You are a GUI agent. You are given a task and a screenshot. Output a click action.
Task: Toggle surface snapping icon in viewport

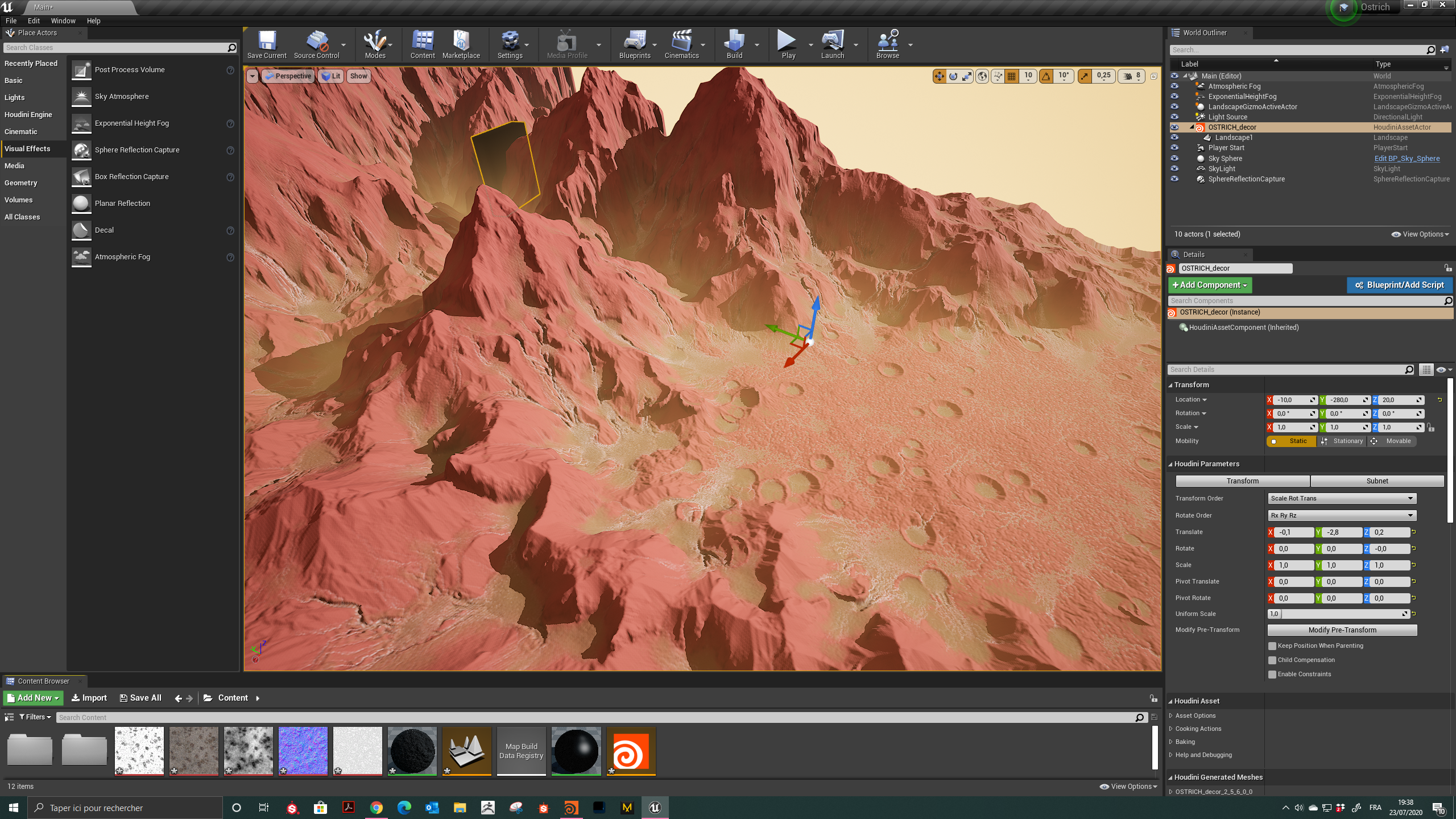[x=998, y=76]
